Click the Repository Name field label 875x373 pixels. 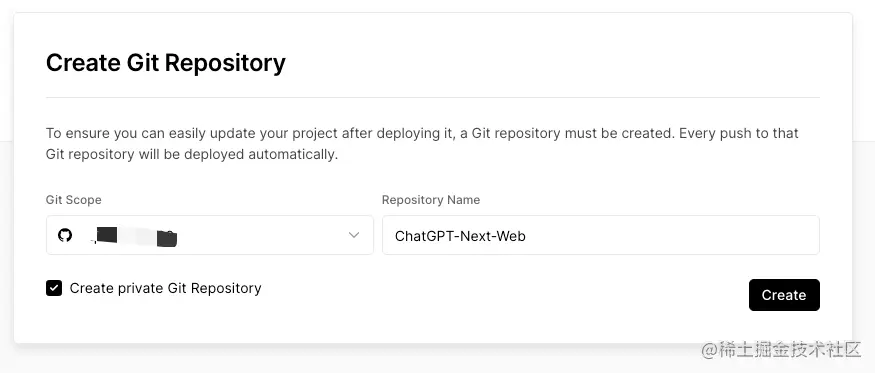pyautogui.click(x=431, y=199)
